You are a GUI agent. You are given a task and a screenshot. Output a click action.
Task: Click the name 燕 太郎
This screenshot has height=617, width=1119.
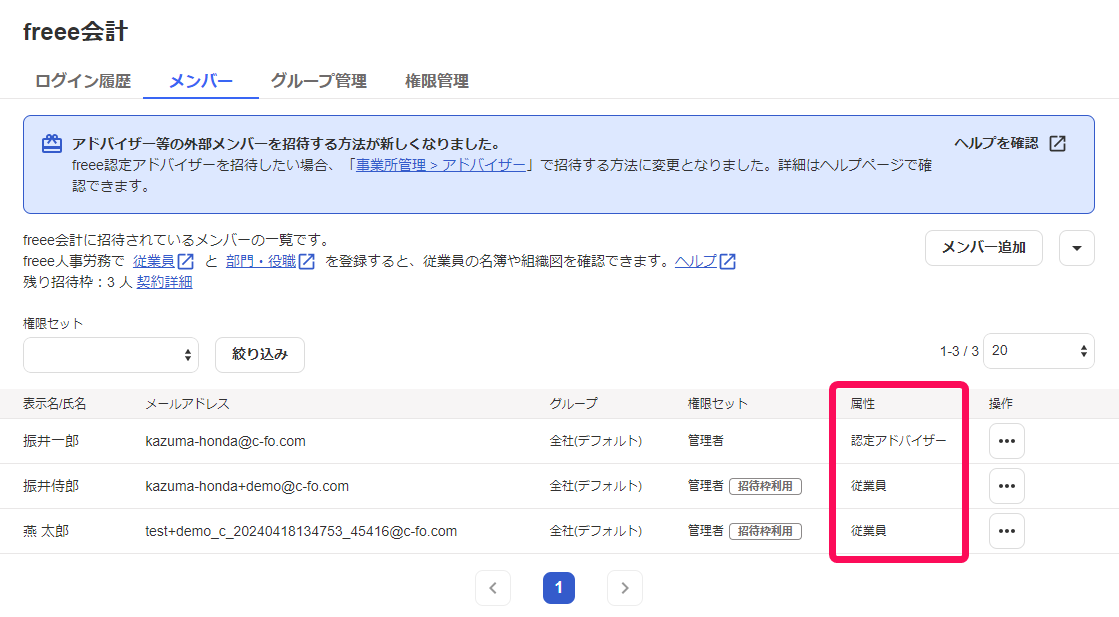pyautogui.click(x=46, y=531)
